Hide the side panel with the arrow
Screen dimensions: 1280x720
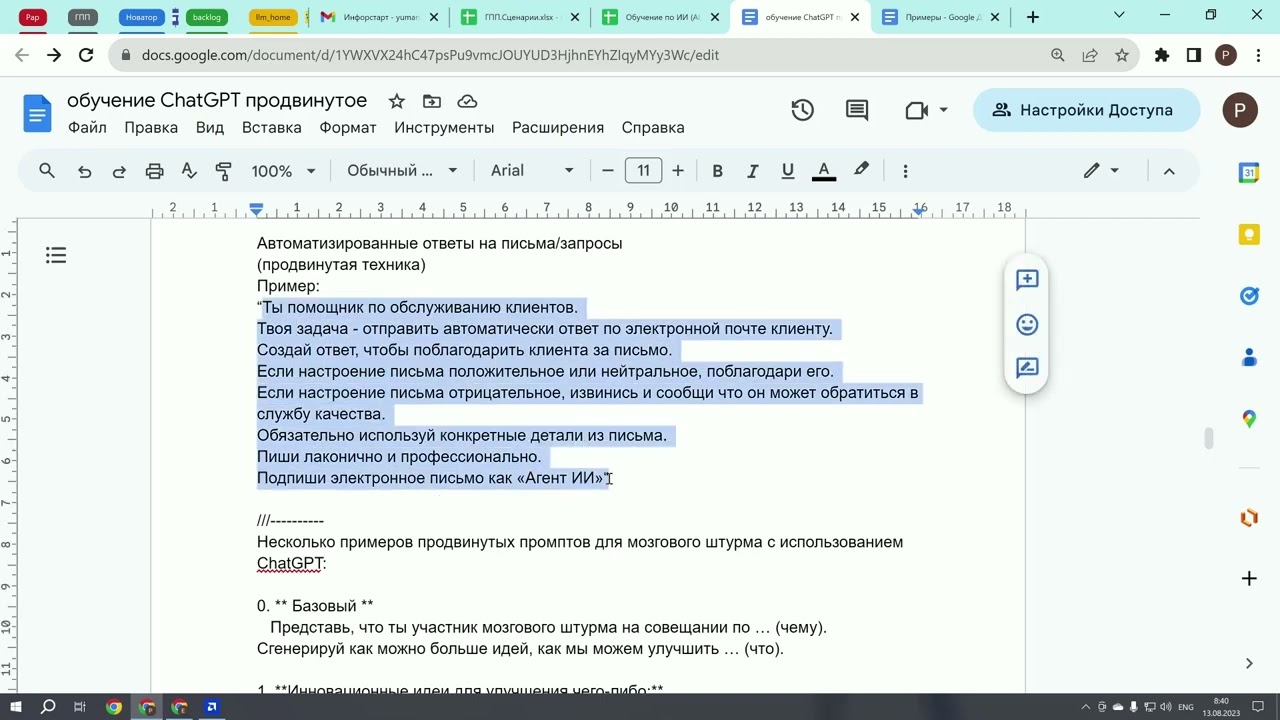tap(1249, 663)
